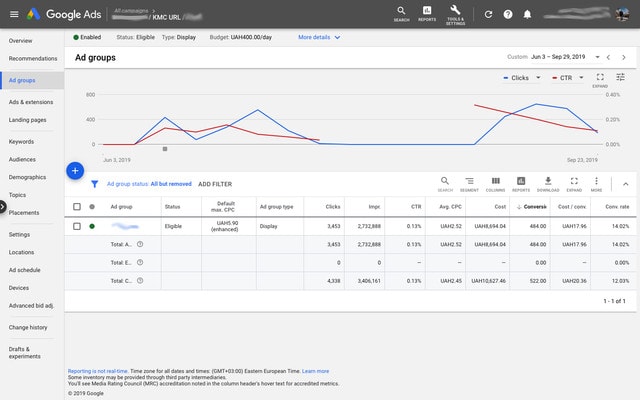Check the first ad group row checkbox
The image size is (640, 400).
coord(77,226)
